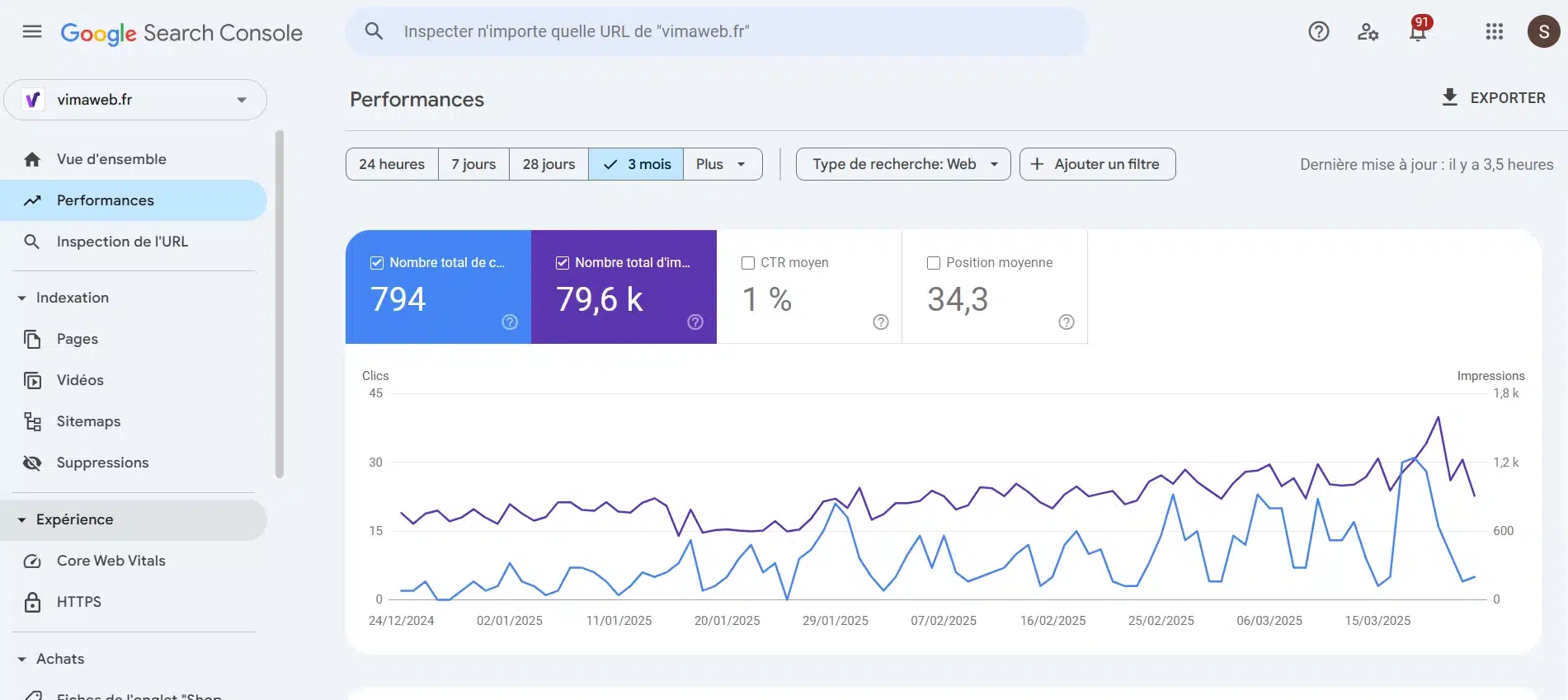Click Ajouter un filtre button

pos(1097,164)
